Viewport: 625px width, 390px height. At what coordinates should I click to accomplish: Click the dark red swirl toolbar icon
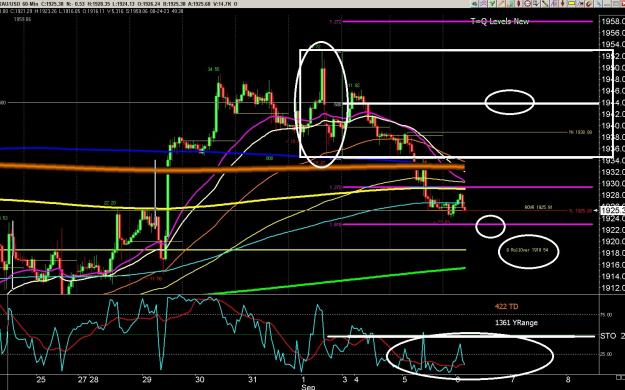pos(589,4)
